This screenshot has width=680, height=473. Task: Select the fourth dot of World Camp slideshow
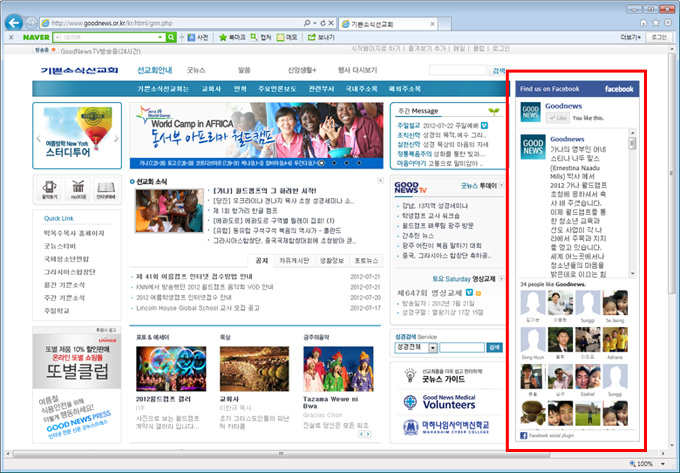359,163
